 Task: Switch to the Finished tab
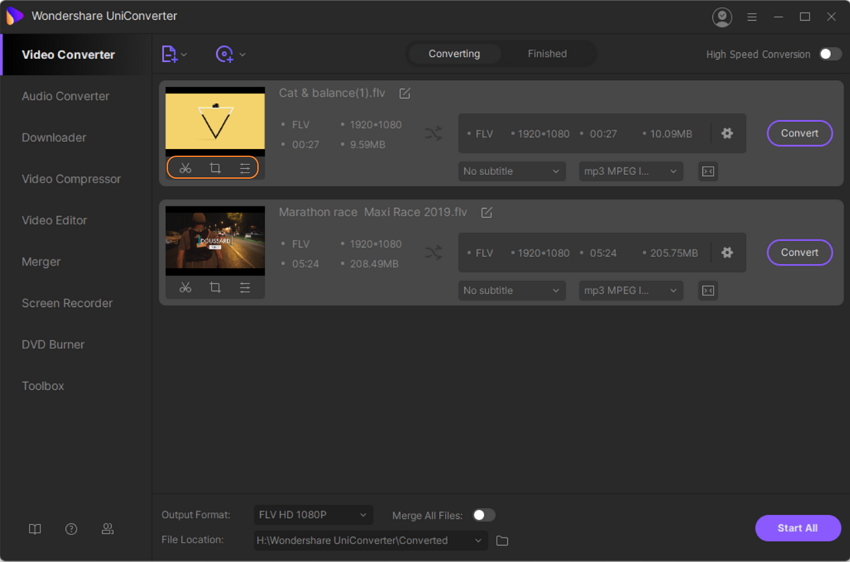547,54
